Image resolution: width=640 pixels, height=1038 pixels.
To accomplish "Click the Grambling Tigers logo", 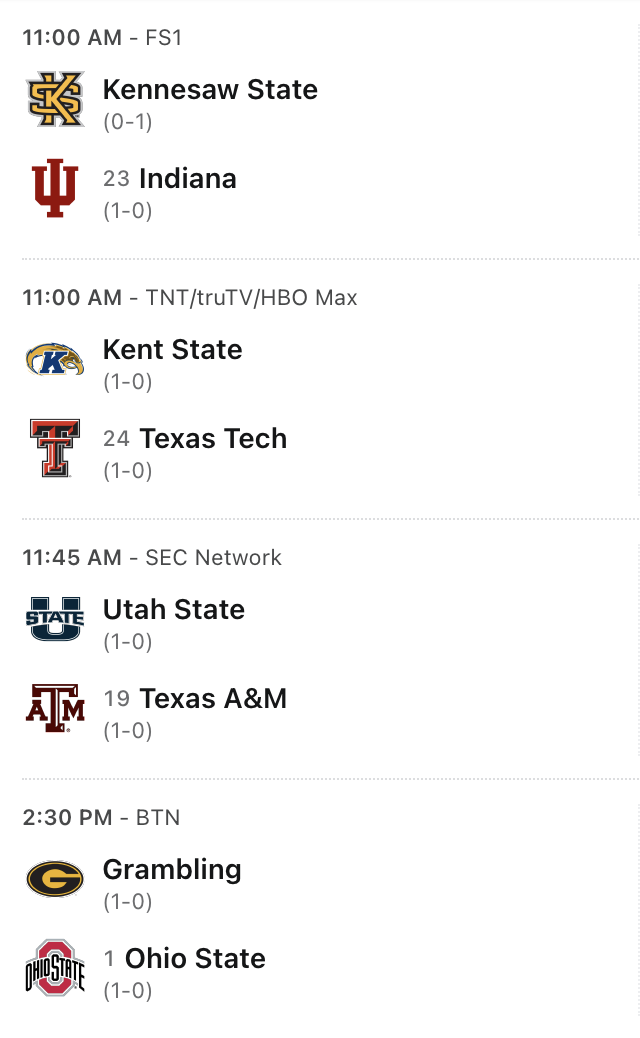I will pos(55,879).
